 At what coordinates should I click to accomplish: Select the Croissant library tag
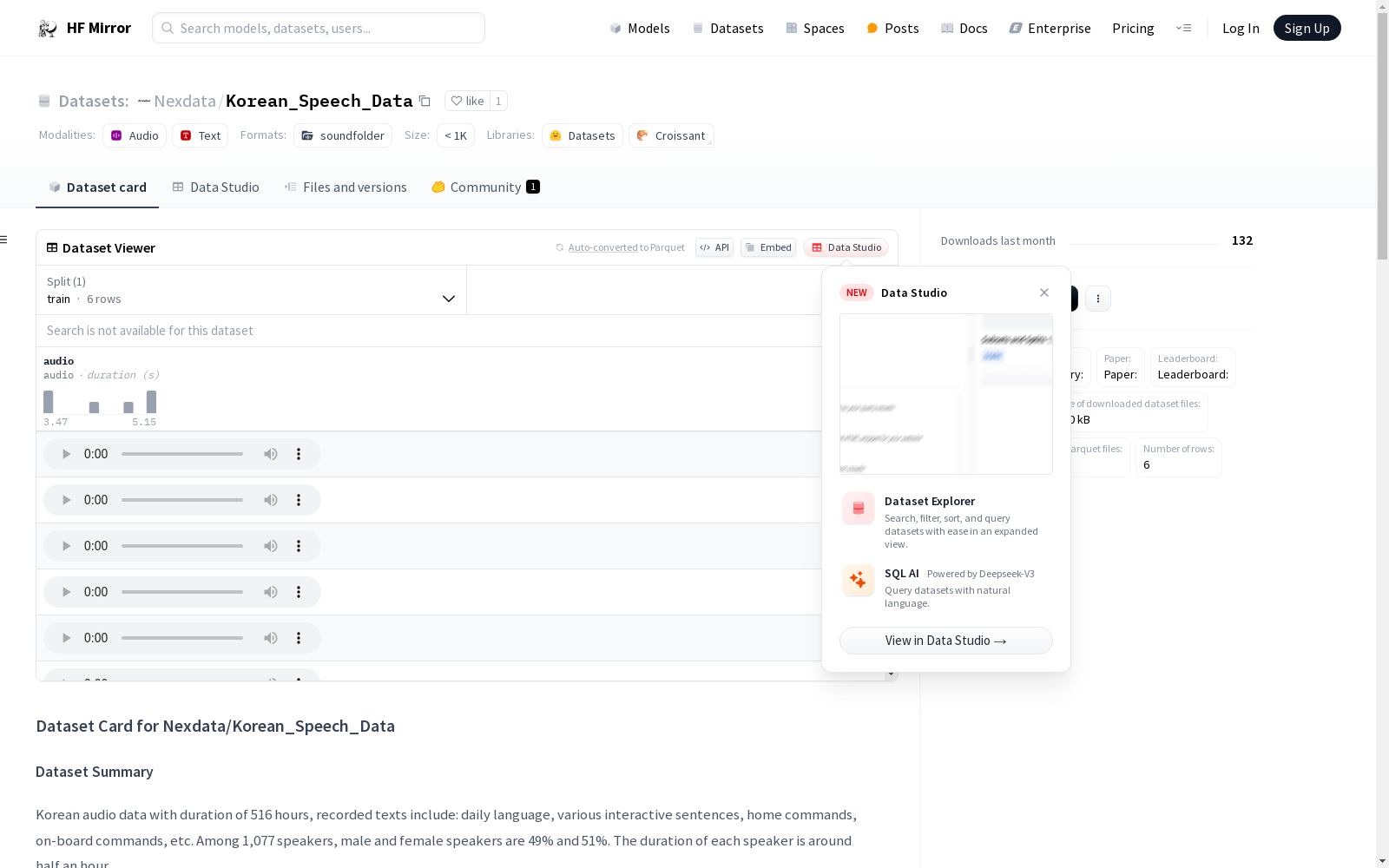pos(671,135)
